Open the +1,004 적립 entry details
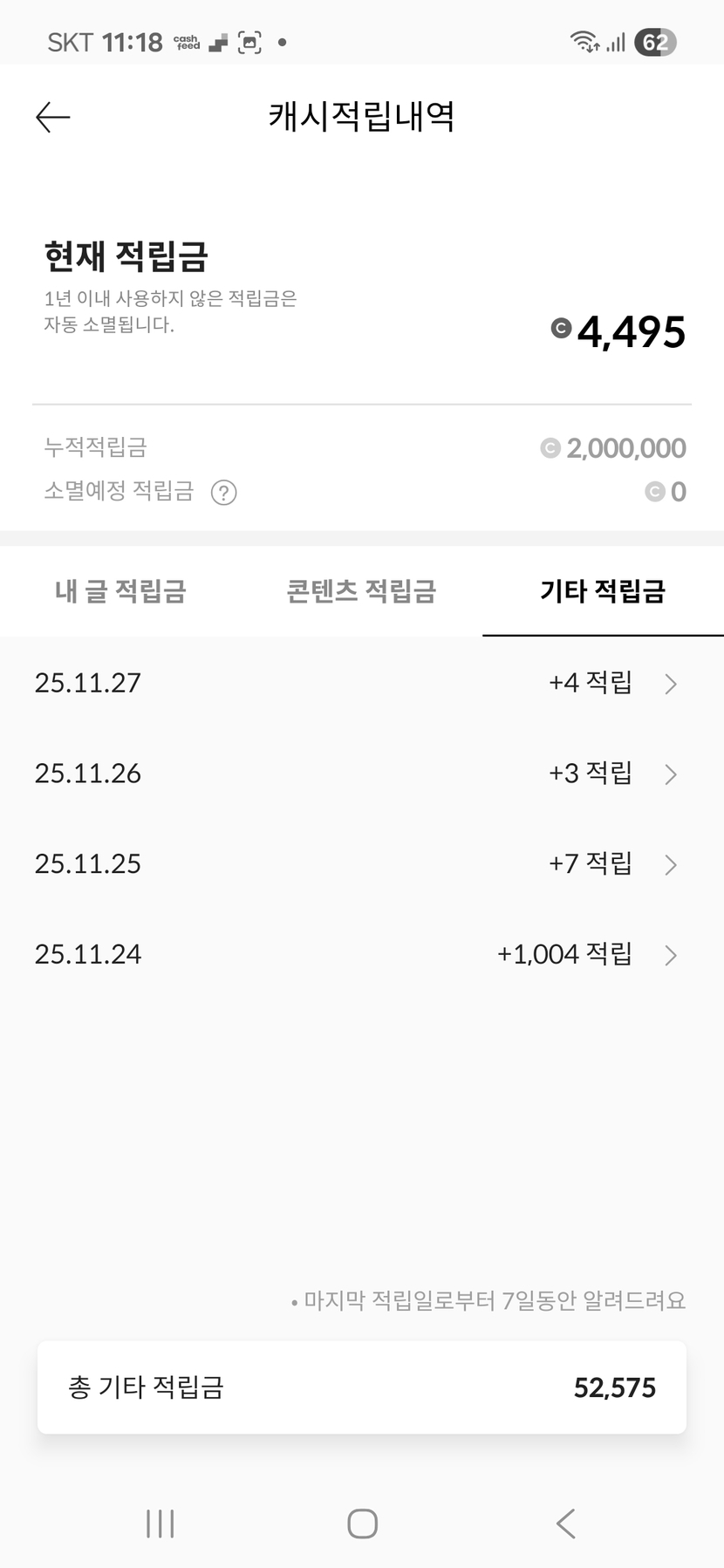724x1568 pixels. click(563, 954)
